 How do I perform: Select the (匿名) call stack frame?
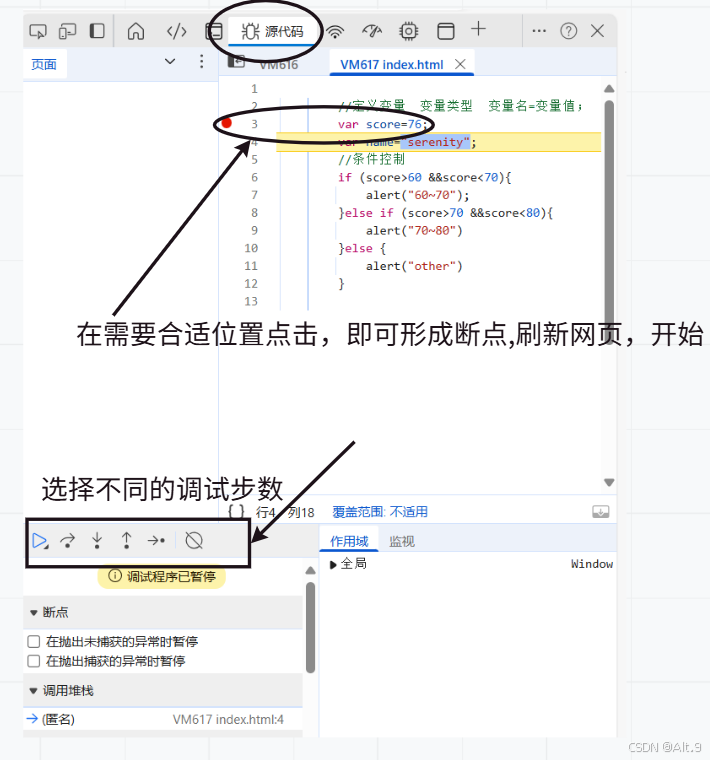pos(163,719)
